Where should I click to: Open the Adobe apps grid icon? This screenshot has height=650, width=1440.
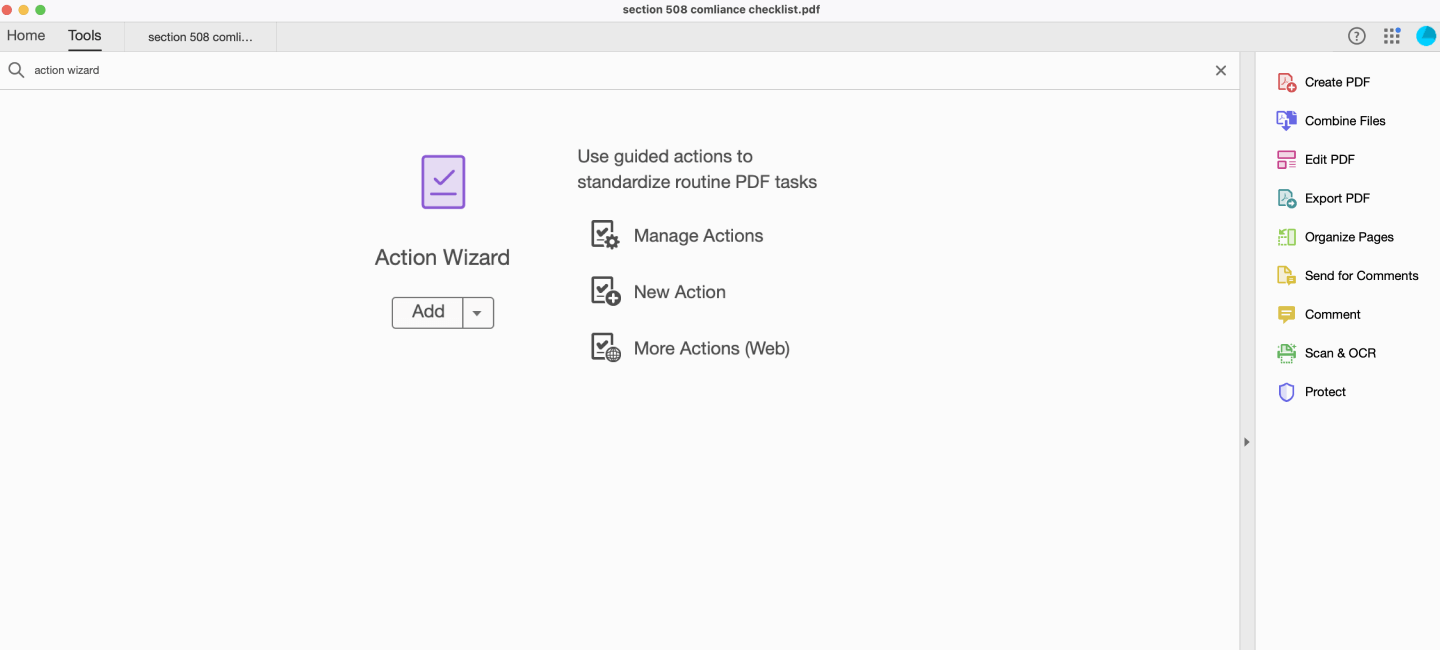pyautogui.click(x=1391, y=35)
